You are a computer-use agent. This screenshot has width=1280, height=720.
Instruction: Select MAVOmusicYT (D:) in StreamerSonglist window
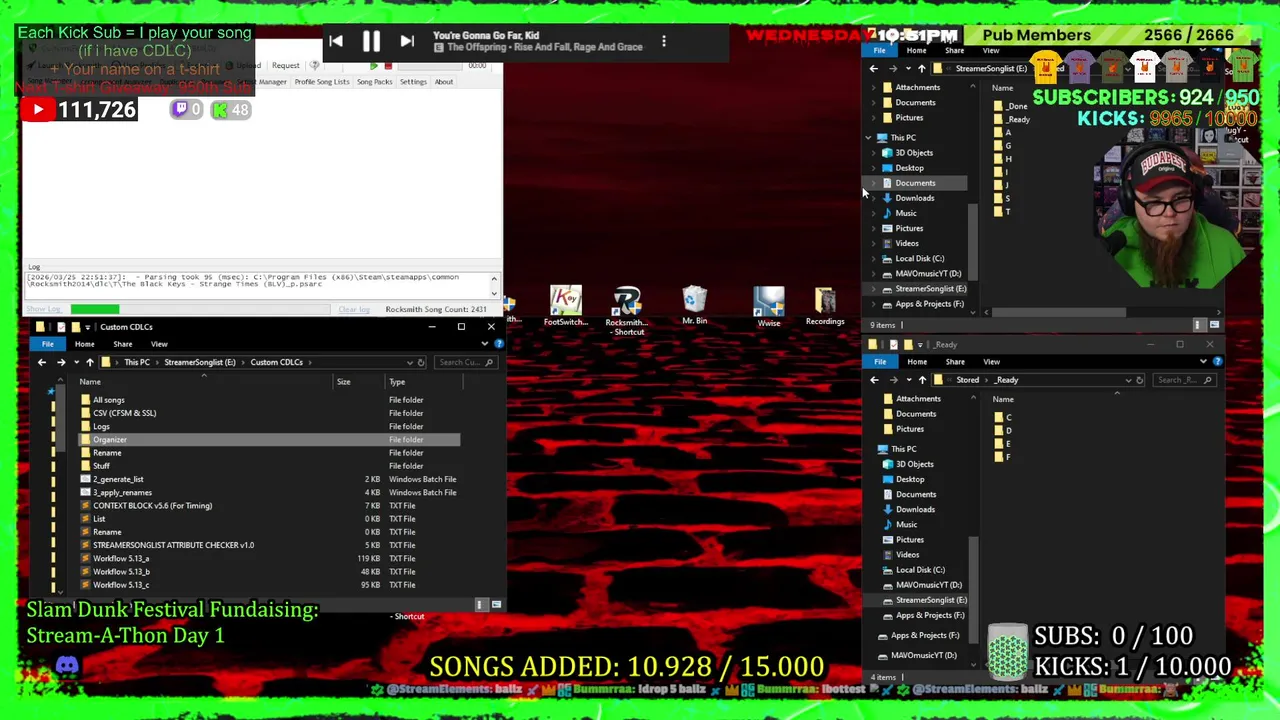click(x=928, y=274)
